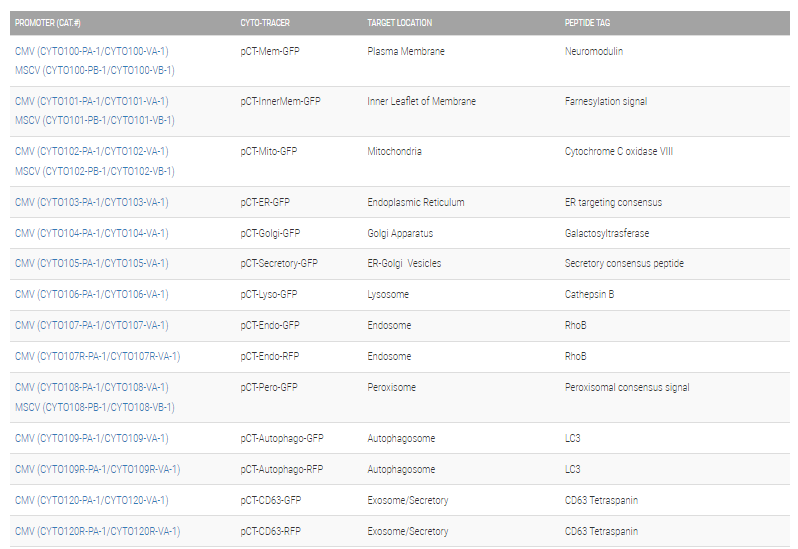Follow the CMV CYTO108-PA-1 peroxisome link
This screenshot has height=549, width=798.
[92, 387]
